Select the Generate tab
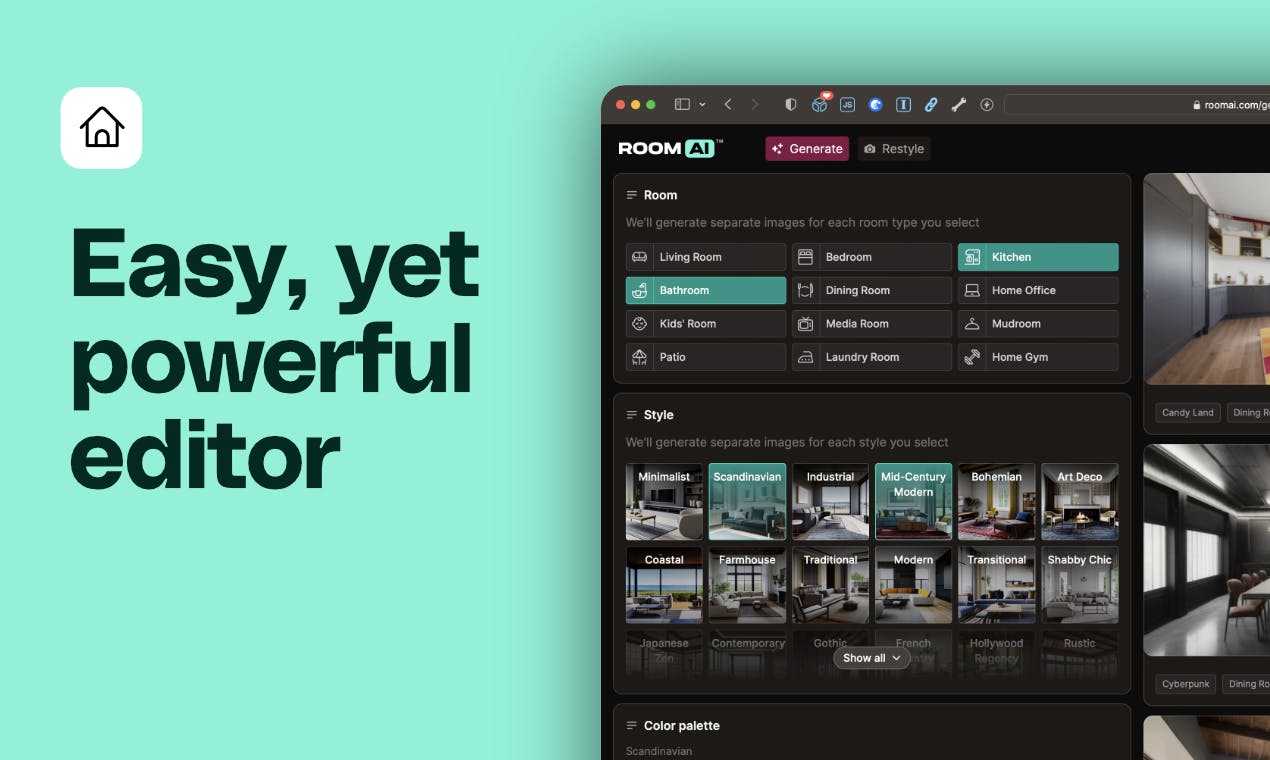Image resolution: width=1270 pixels, height=760 pixels. pos(807,149)
